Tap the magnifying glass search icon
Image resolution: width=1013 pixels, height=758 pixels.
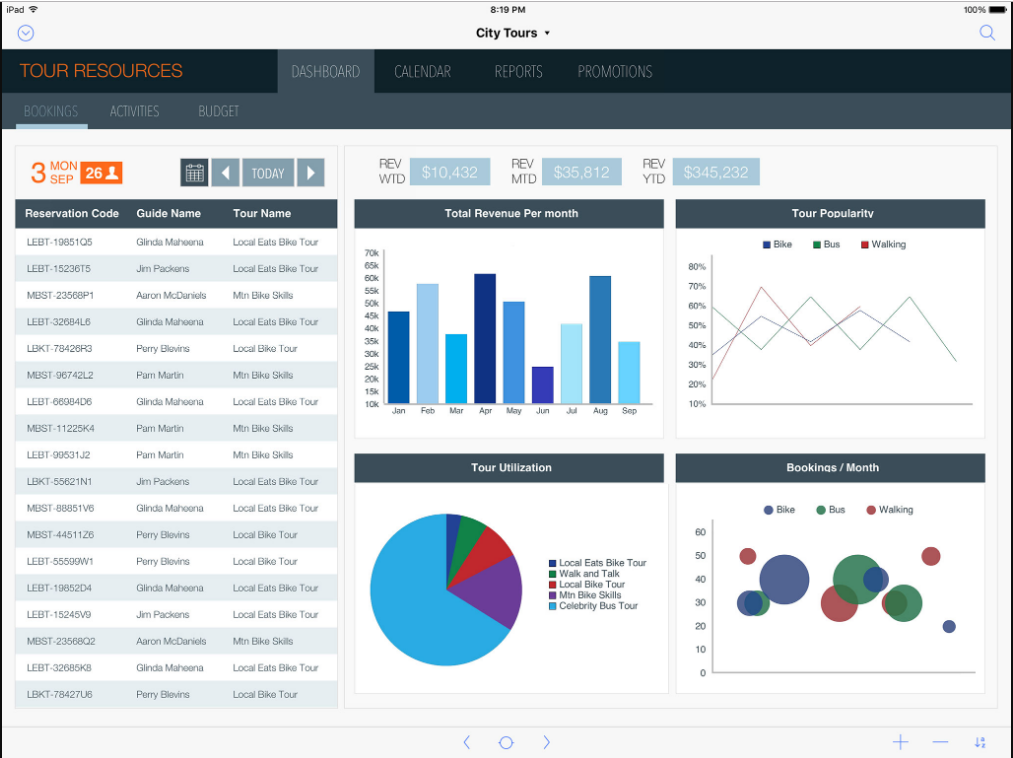(x=987, y=33)
